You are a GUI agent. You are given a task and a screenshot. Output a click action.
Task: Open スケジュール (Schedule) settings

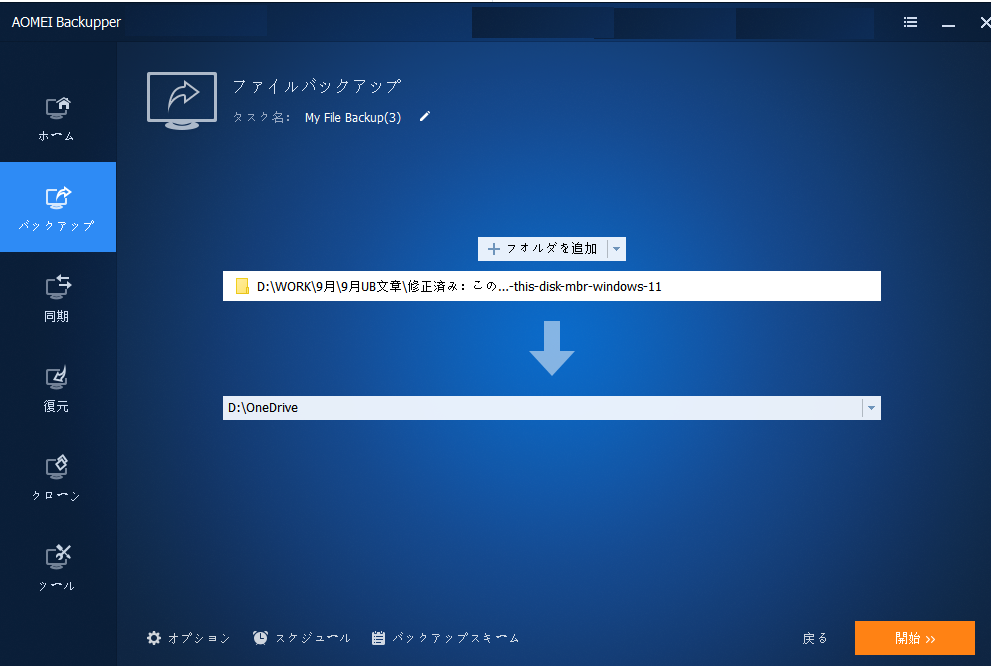(301, 638)
